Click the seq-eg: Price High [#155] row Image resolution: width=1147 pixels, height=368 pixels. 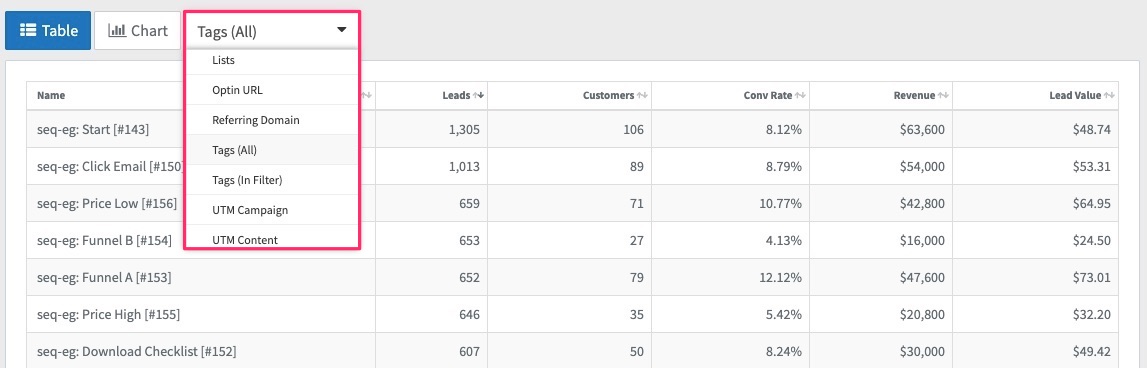pyautogui.click(x=572, y=315)
